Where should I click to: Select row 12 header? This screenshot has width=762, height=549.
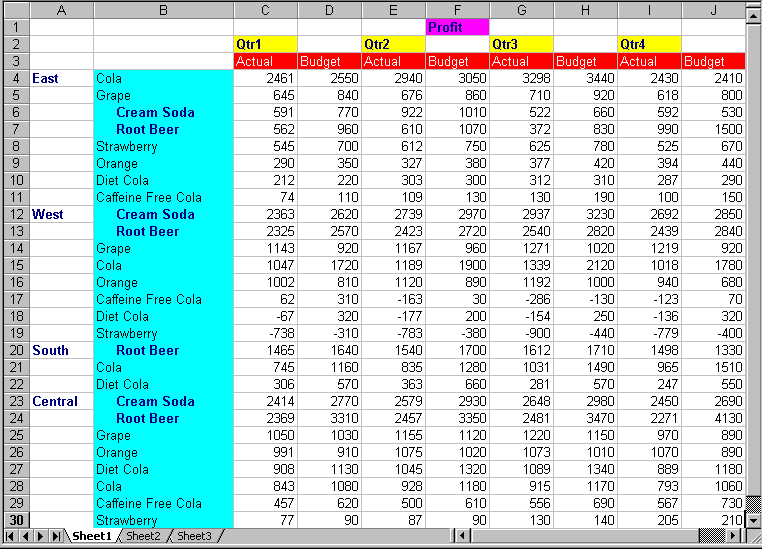14,214
